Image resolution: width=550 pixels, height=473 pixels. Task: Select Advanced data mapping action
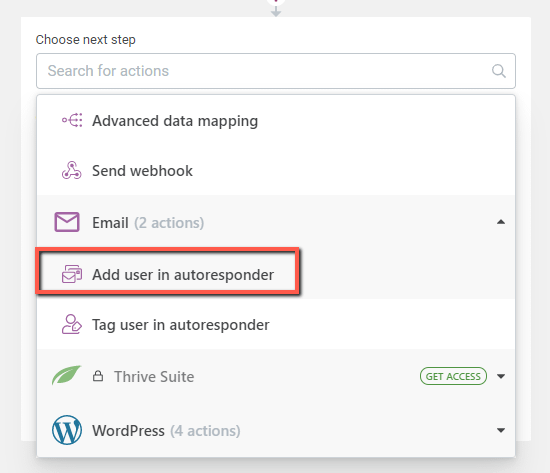tap(276, 121)
